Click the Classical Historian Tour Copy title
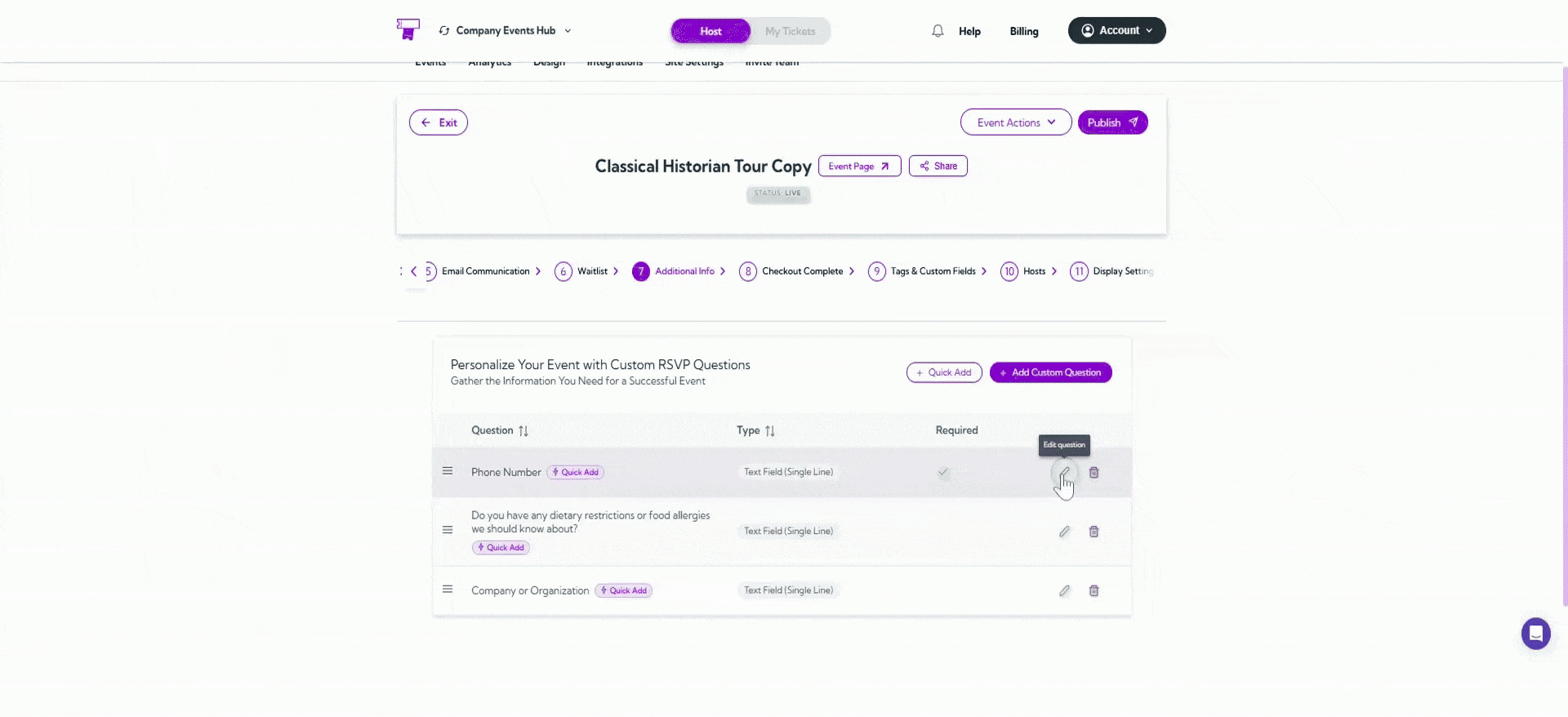The image size is (1568, 717). (703, 167)
